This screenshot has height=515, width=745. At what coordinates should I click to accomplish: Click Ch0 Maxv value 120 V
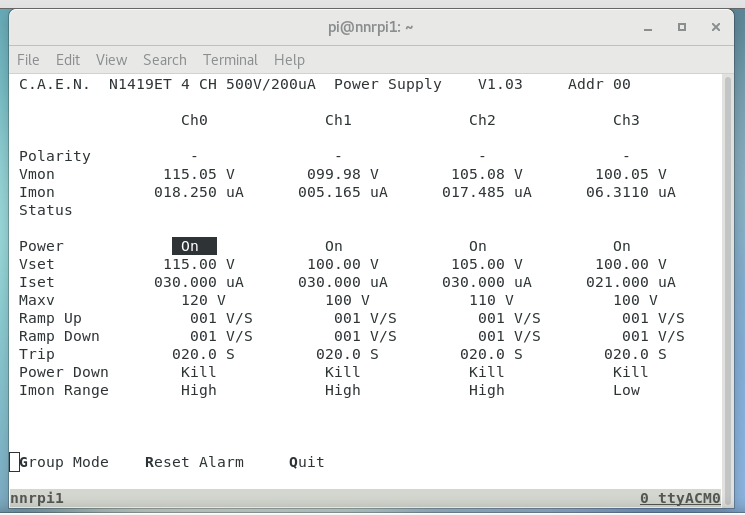(203, 300)
